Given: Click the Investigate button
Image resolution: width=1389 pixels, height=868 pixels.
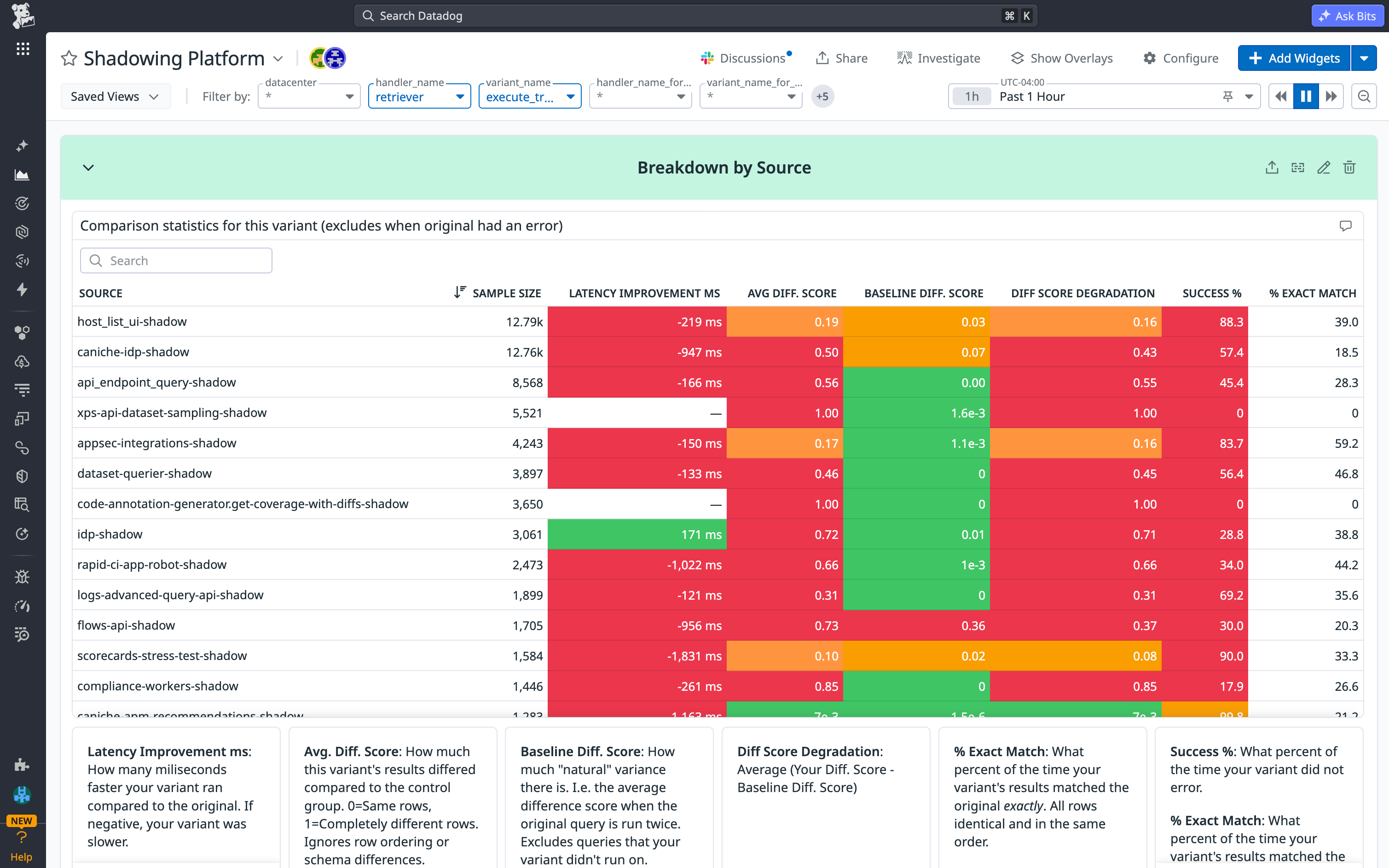Looking at the screenshot, I should [939, 58].
